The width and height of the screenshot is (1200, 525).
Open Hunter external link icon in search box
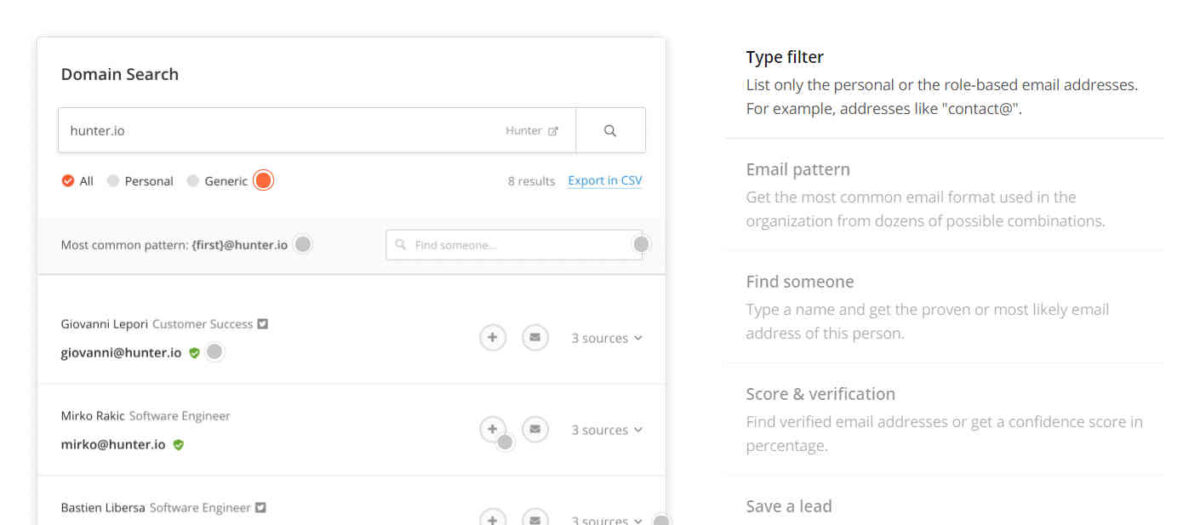coord(553,131)
